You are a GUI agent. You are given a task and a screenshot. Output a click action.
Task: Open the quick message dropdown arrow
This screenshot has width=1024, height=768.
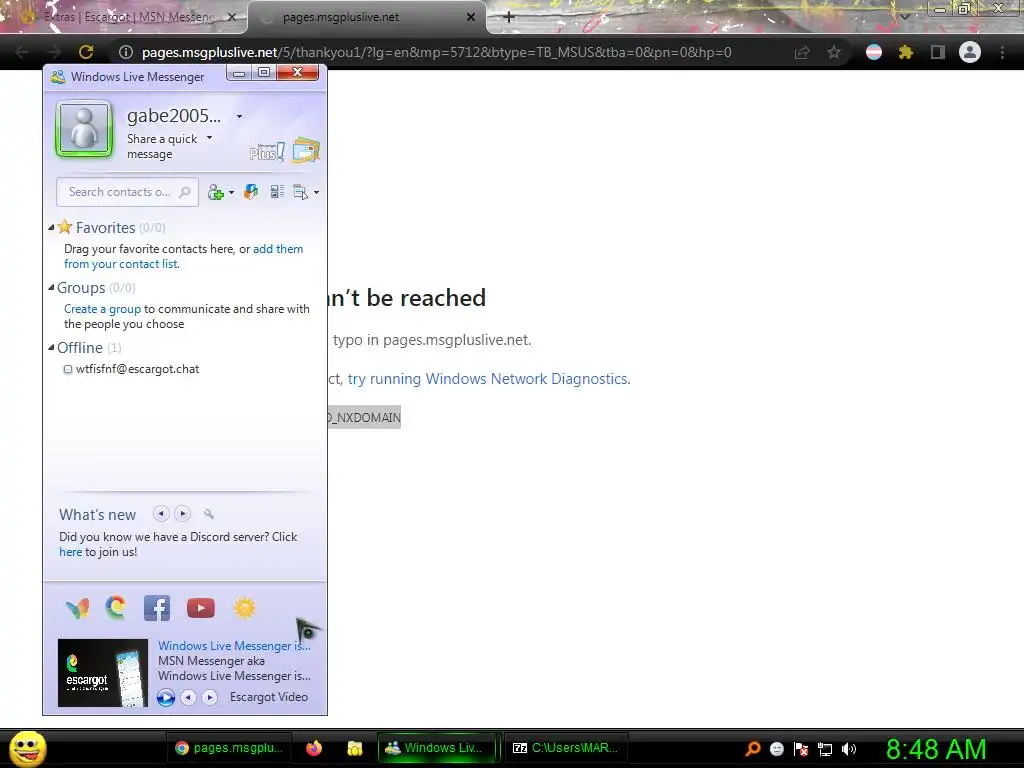(210, 138)
